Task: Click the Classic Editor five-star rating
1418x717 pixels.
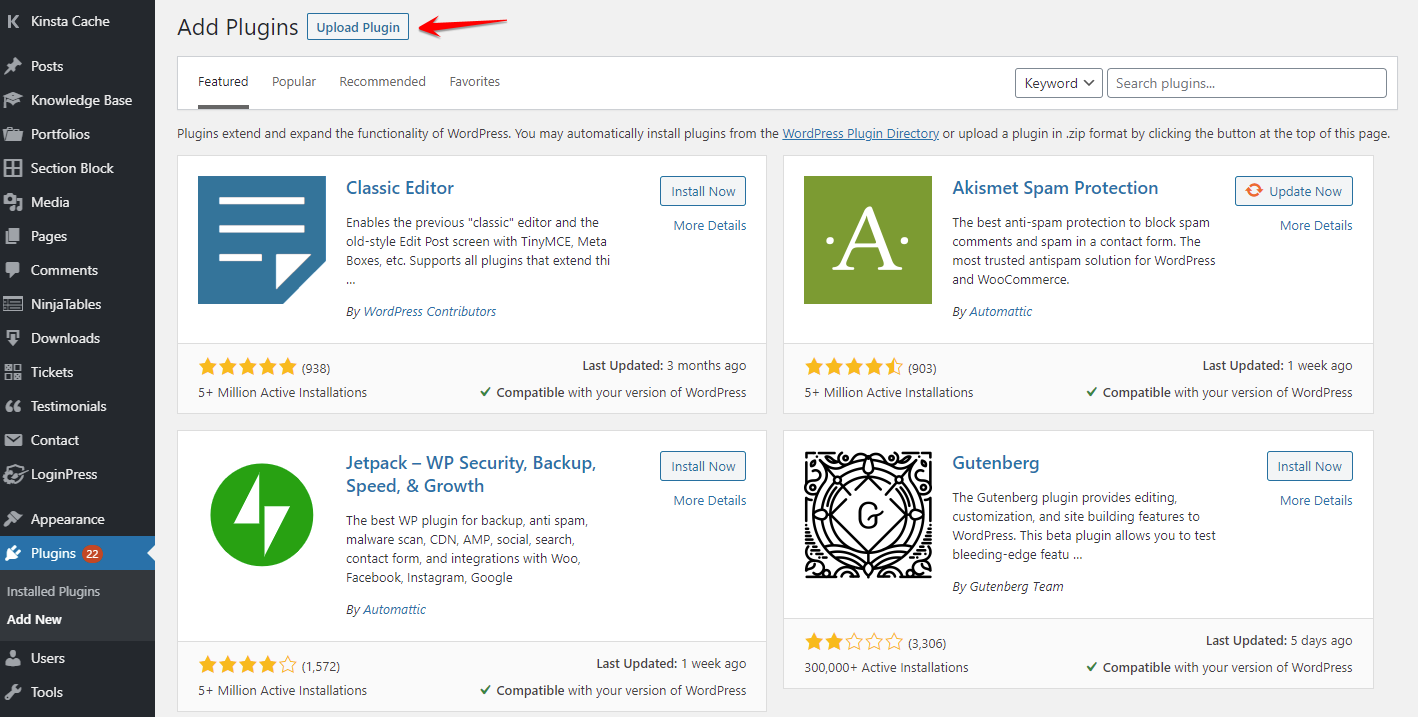Action: 248,366
